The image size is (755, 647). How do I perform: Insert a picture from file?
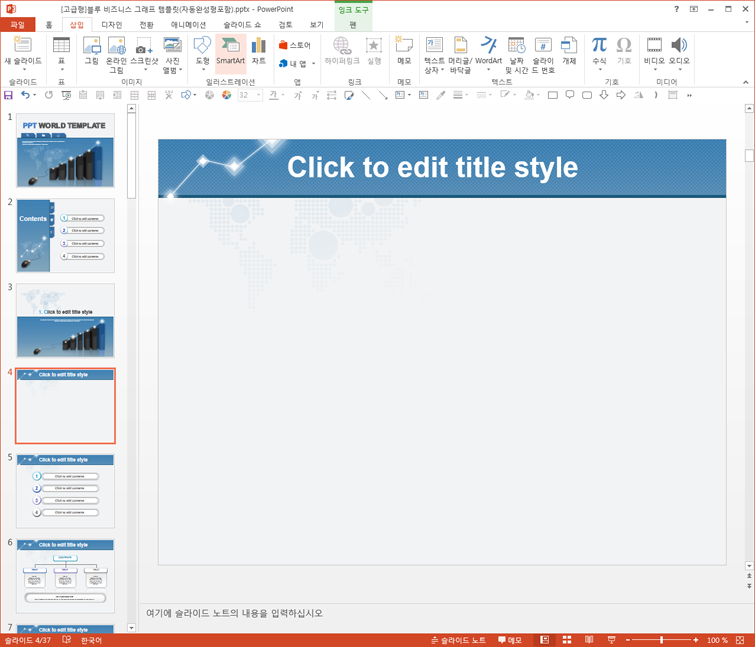pyautogui.click(x=91, y=51)
